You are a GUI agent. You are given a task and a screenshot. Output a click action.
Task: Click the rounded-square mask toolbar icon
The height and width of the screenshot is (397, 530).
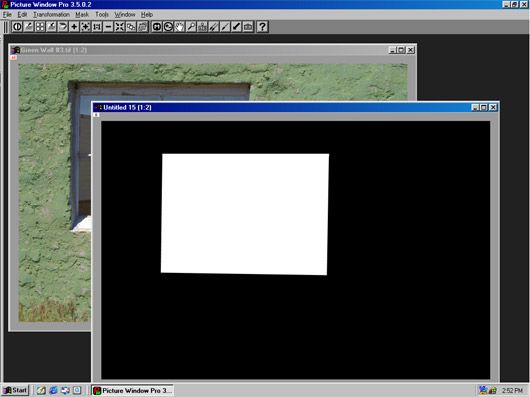click(x=157, y=27)
